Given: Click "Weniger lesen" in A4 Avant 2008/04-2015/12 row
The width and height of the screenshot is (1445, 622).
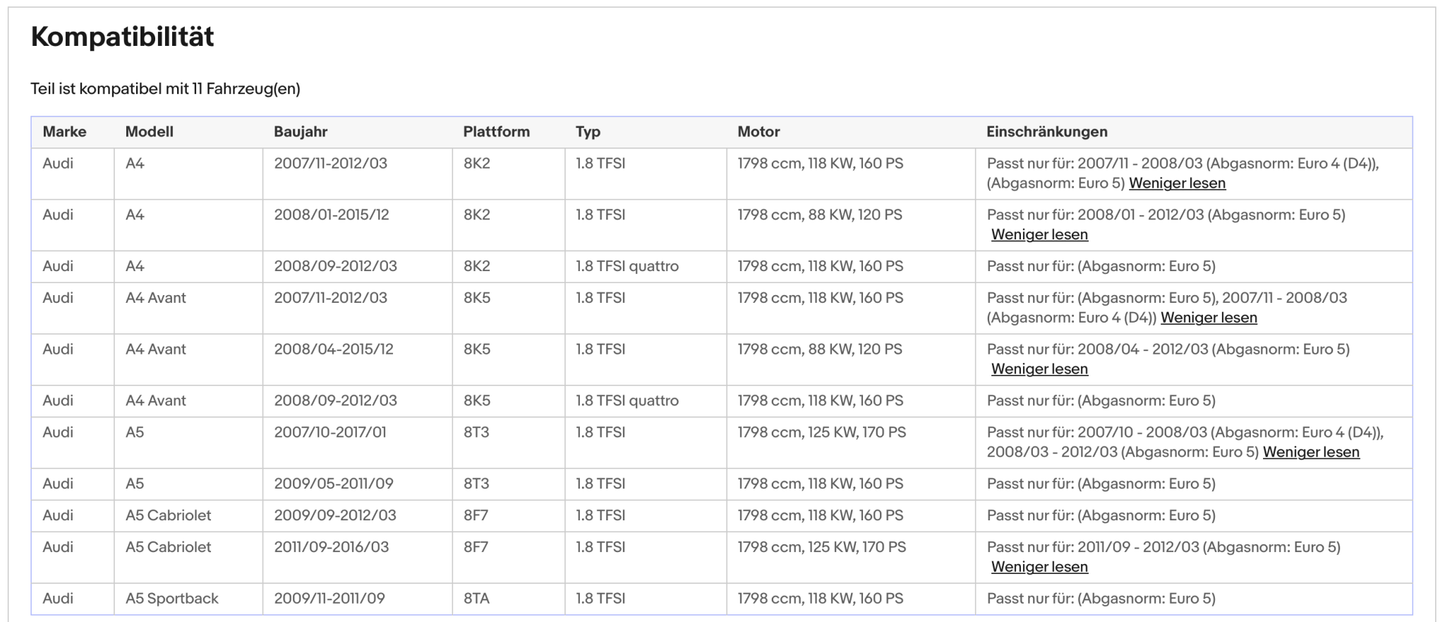Looking at the screenshot, I should [1039, 369].
